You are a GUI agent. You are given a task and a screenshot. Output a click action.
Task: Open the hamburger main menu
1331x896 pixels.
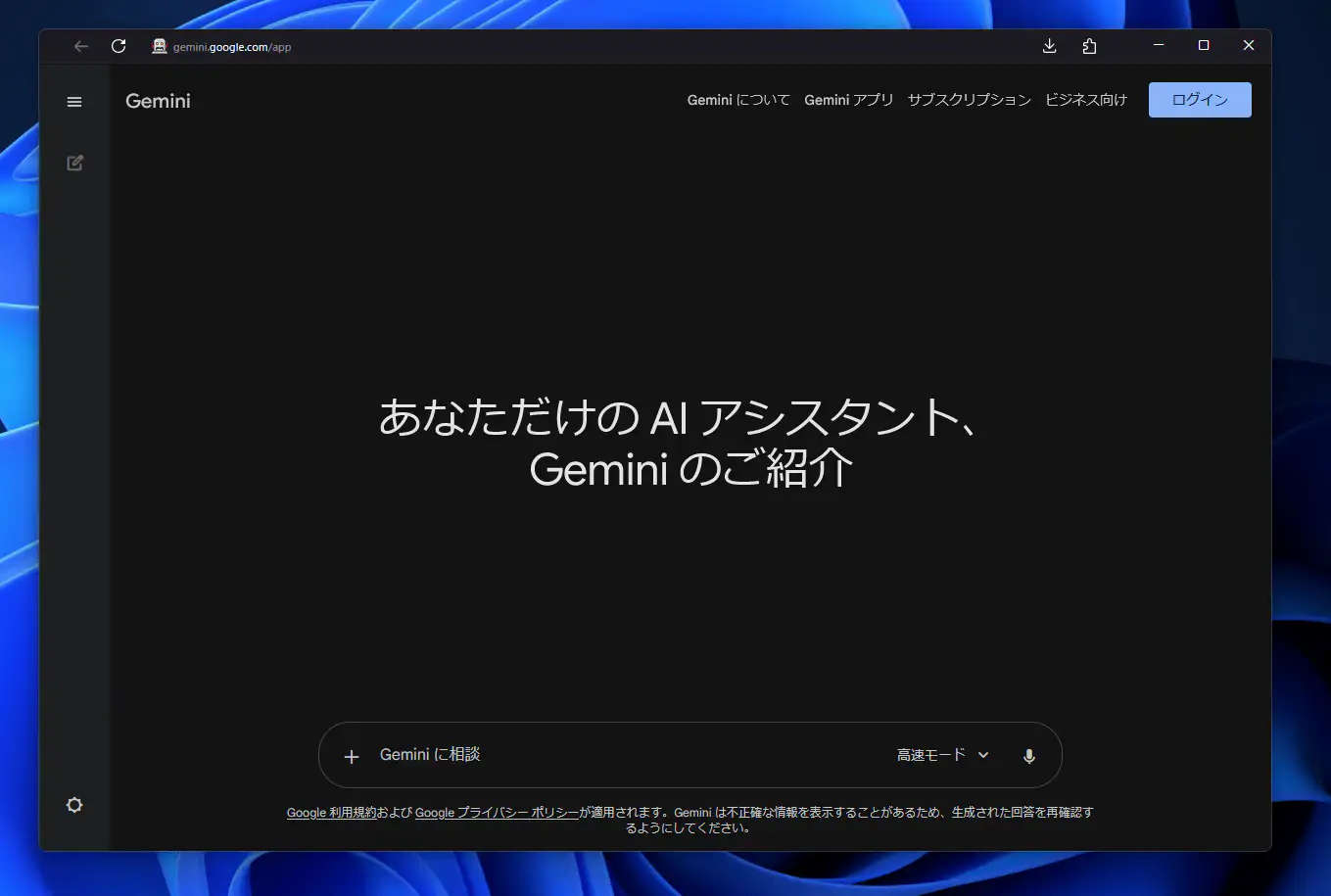[74, 102]
